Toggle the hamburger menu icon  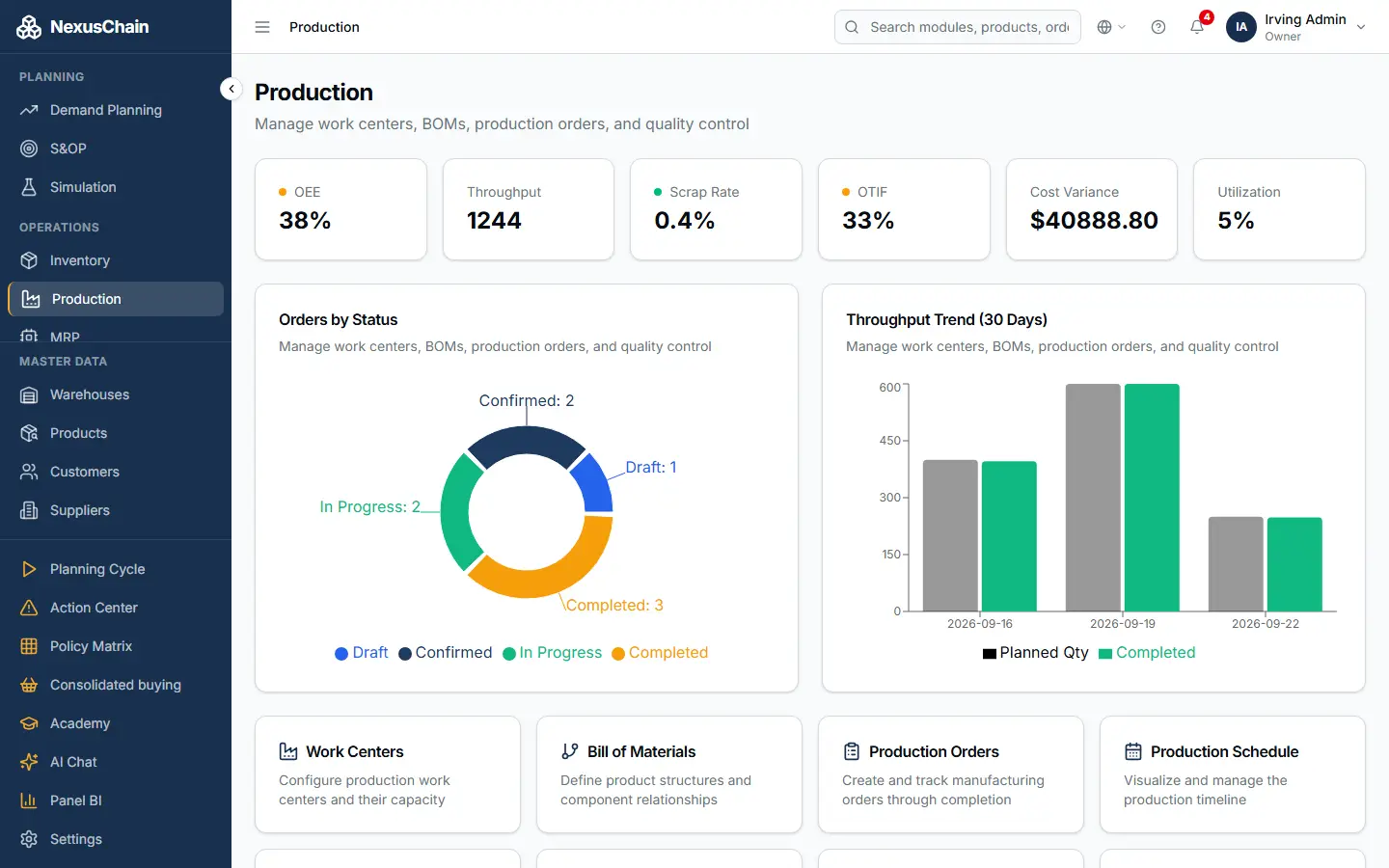(262, 27)
